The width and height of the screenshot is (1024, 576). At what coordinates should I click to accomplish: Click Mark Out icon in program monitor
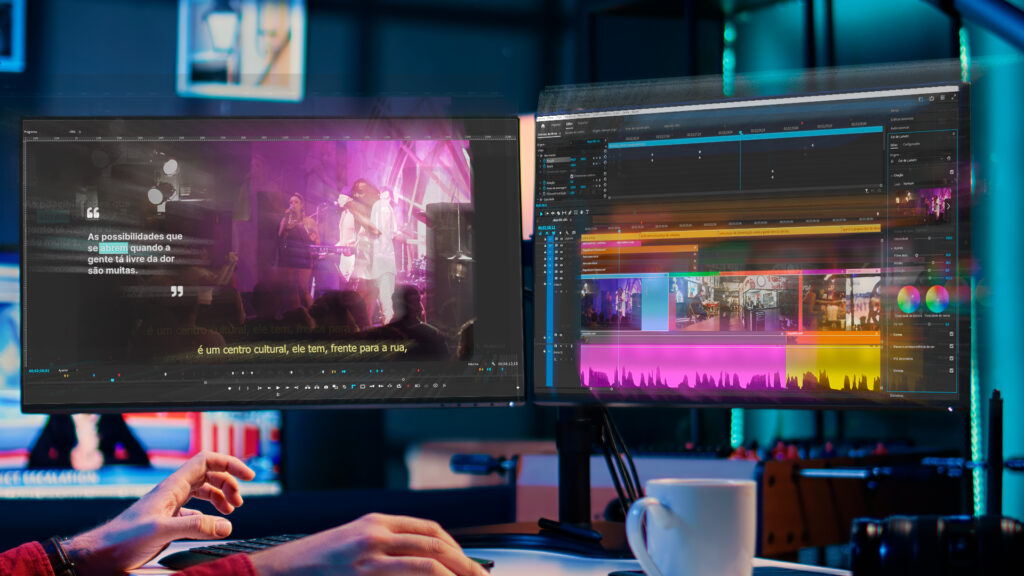pyautogui.click(x=248, y=388)
